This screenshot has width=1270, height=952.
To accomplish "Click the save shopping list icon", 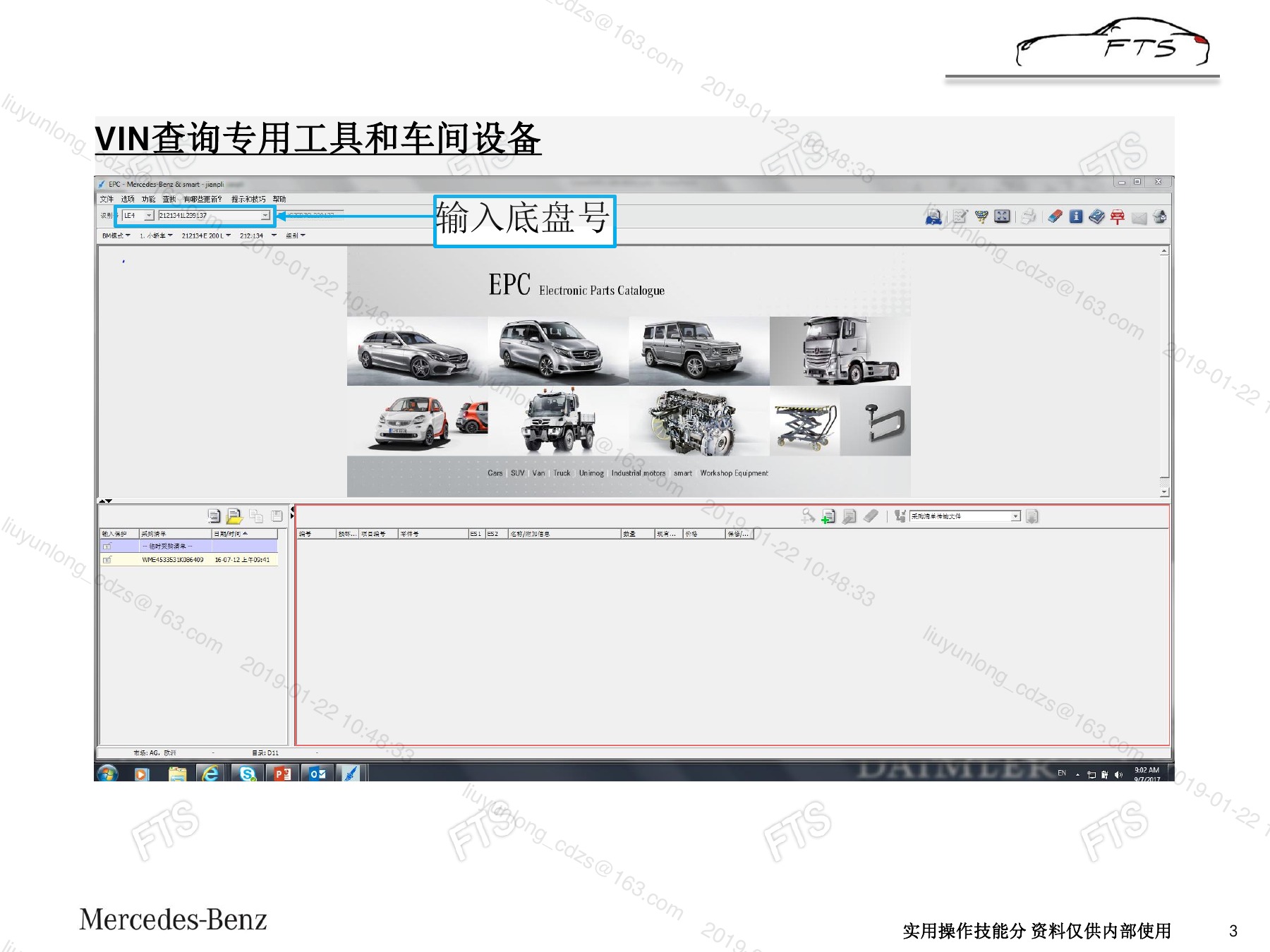I will click(277, 516).
